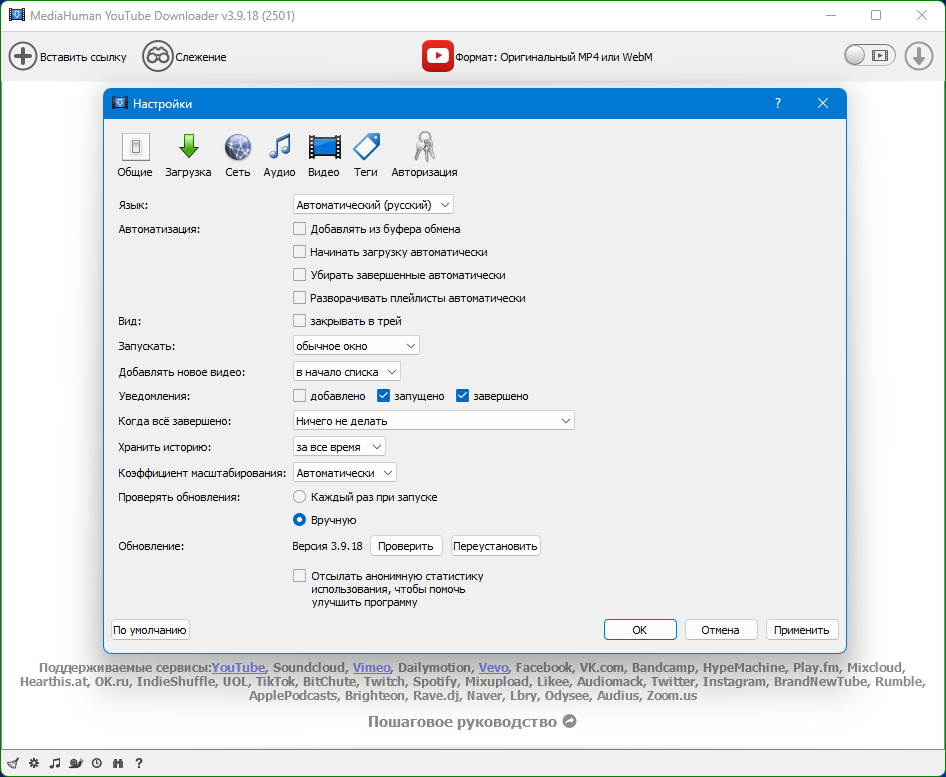Click the YouTube format icon
Image resolution: width=946 pixels, height=777 pixels.
(437, 57)
